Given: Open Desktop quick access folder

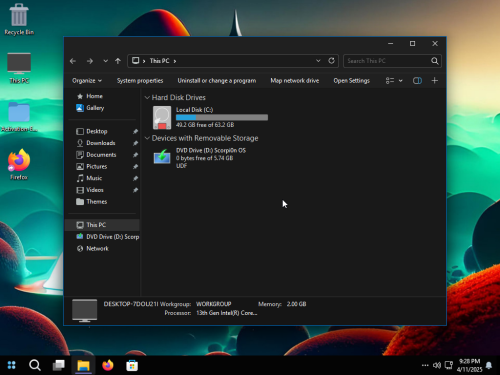Looking at the screenshot, I should click(97, 131).
